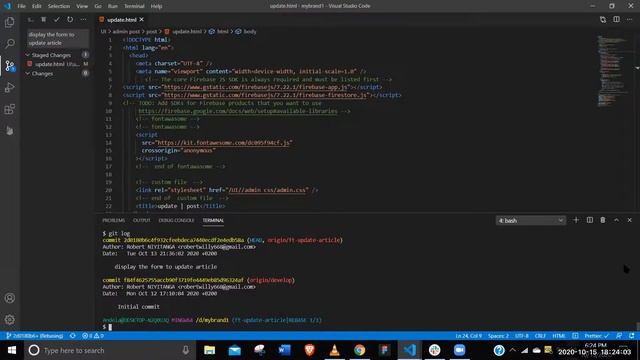Viewport: 640px width, 360px height.
Task: Open the Source Control view icon
Action: [10, 65]
